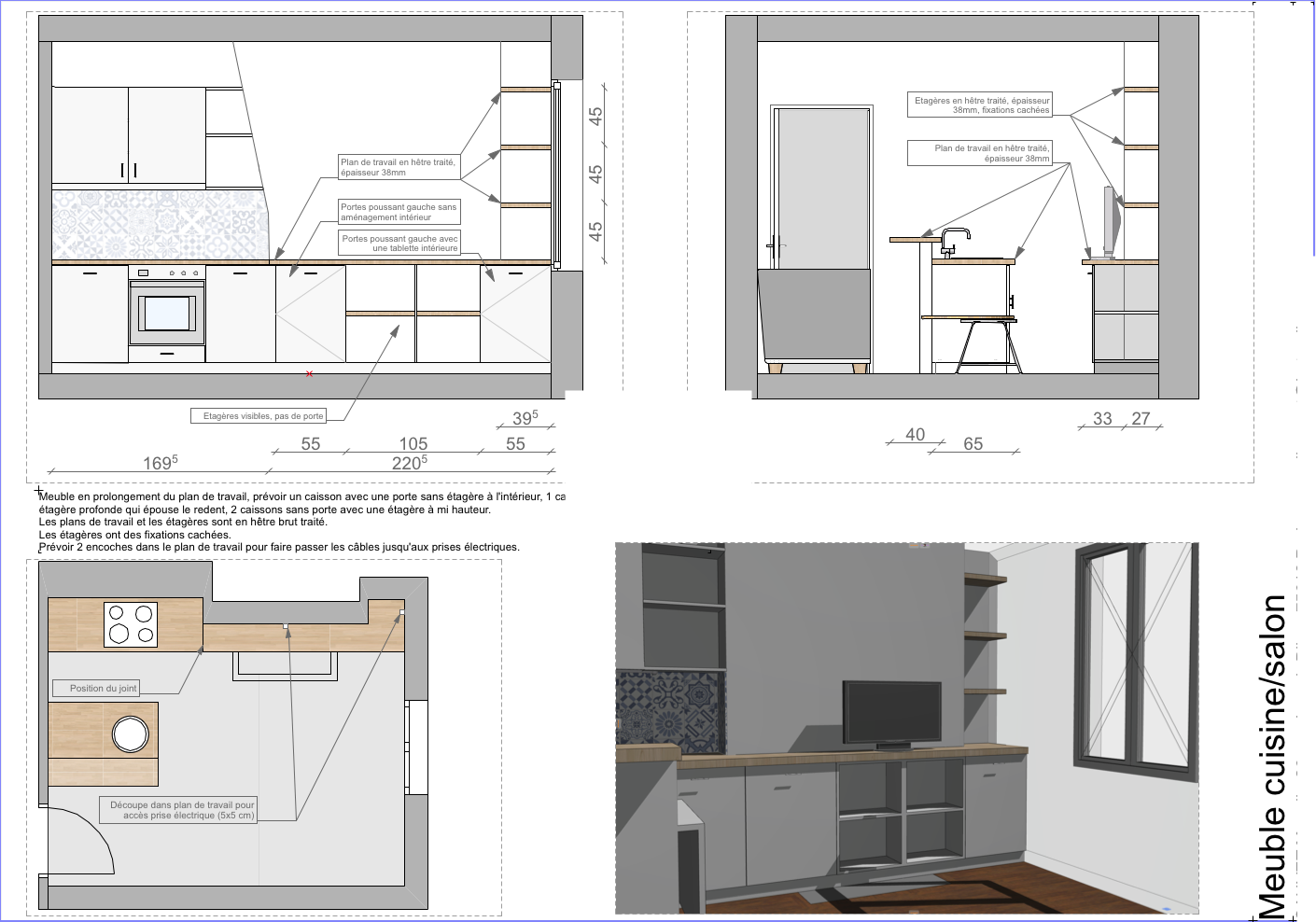Screen dimensions: 1316x922
Task: Click the small red X marker below cabinets
Action: point(310,374)
